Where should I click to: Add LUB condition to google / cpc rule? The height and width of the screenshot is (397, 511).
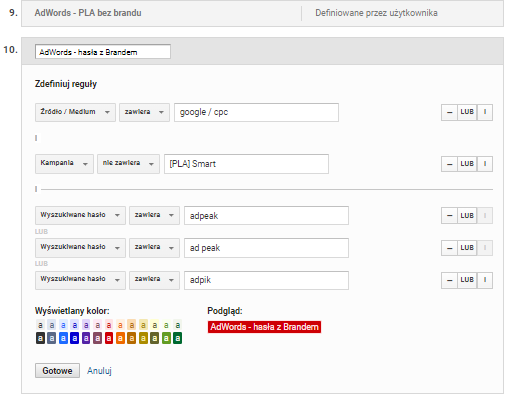point(467,112)
